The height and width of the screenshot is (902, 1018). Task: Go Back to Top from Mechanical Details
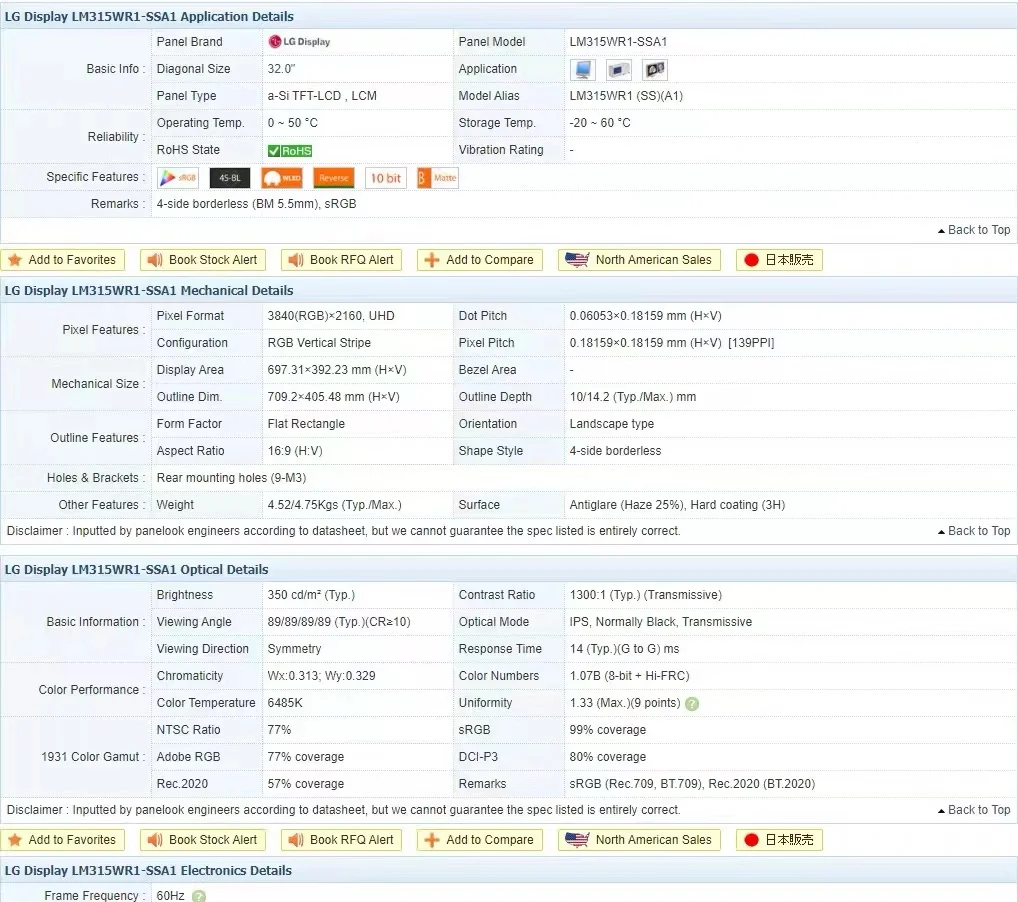click(x=974, y=531)
